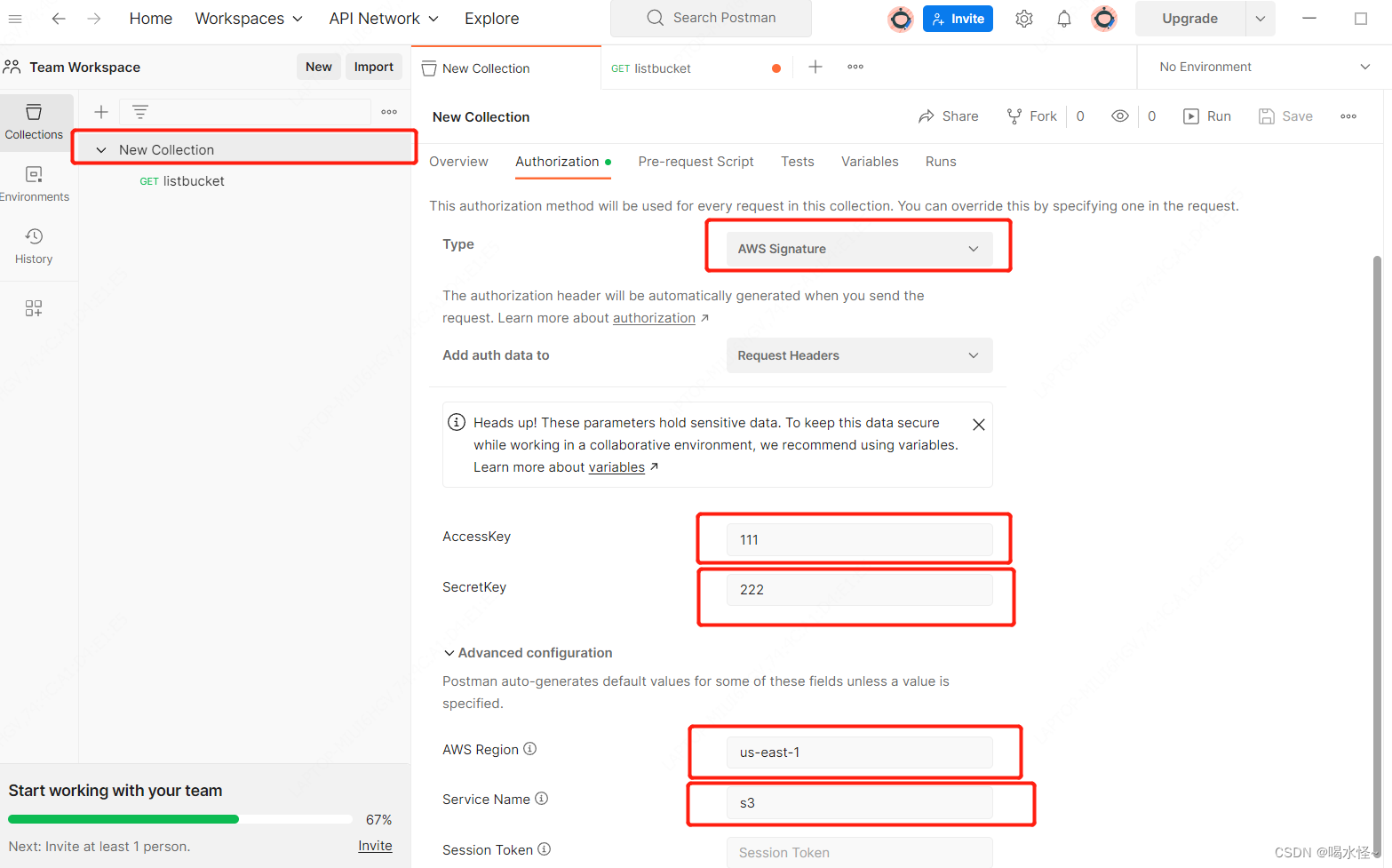
Task: Open the listbucket request in the tree
Action: click(x=182, y=181)
